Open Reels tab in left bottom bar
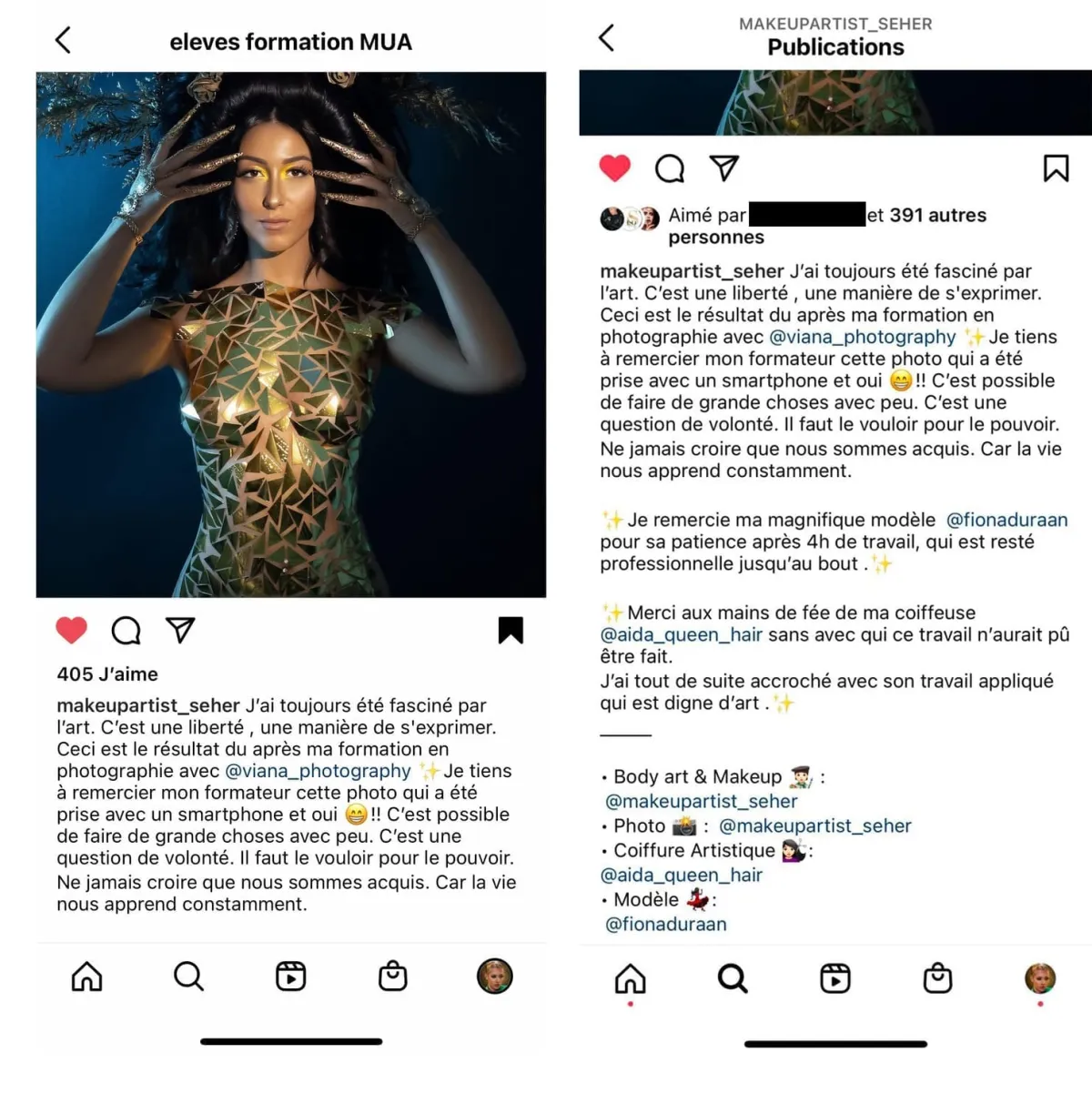Screen dimensions: 1092x1104 291,977
